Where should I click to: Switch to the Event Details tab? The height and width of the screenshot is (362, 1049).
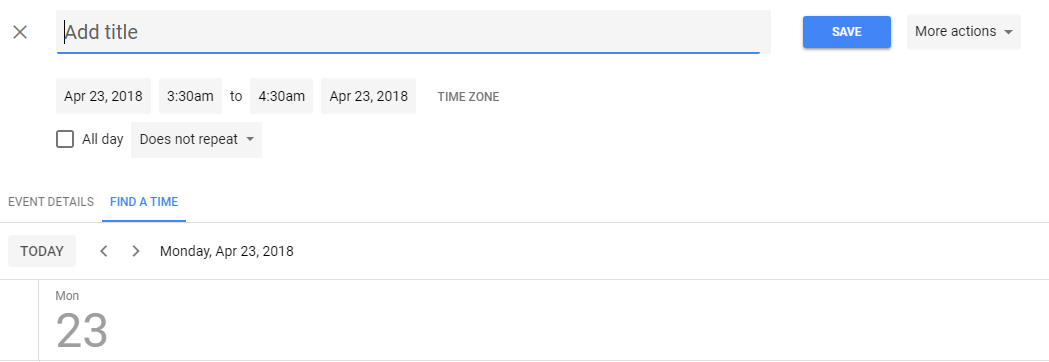(51, 201)
